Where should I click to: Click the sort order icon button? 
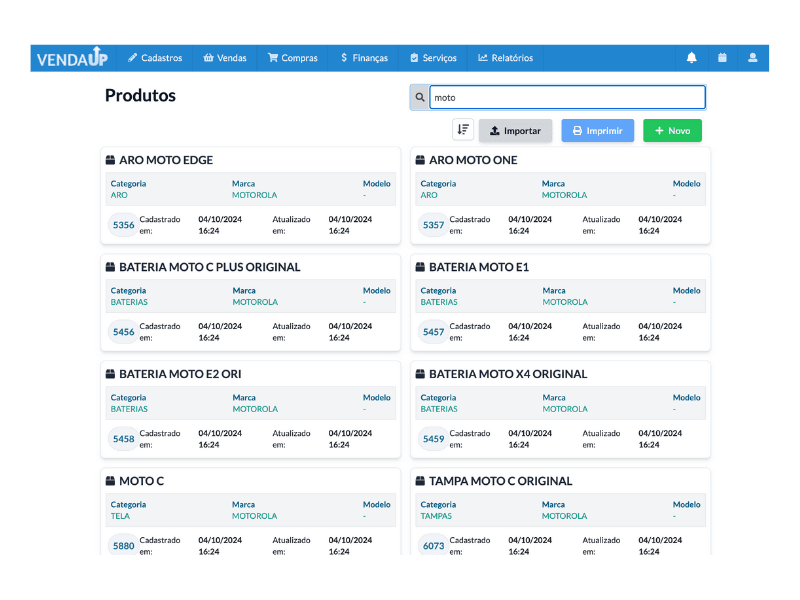click(463, 130)
